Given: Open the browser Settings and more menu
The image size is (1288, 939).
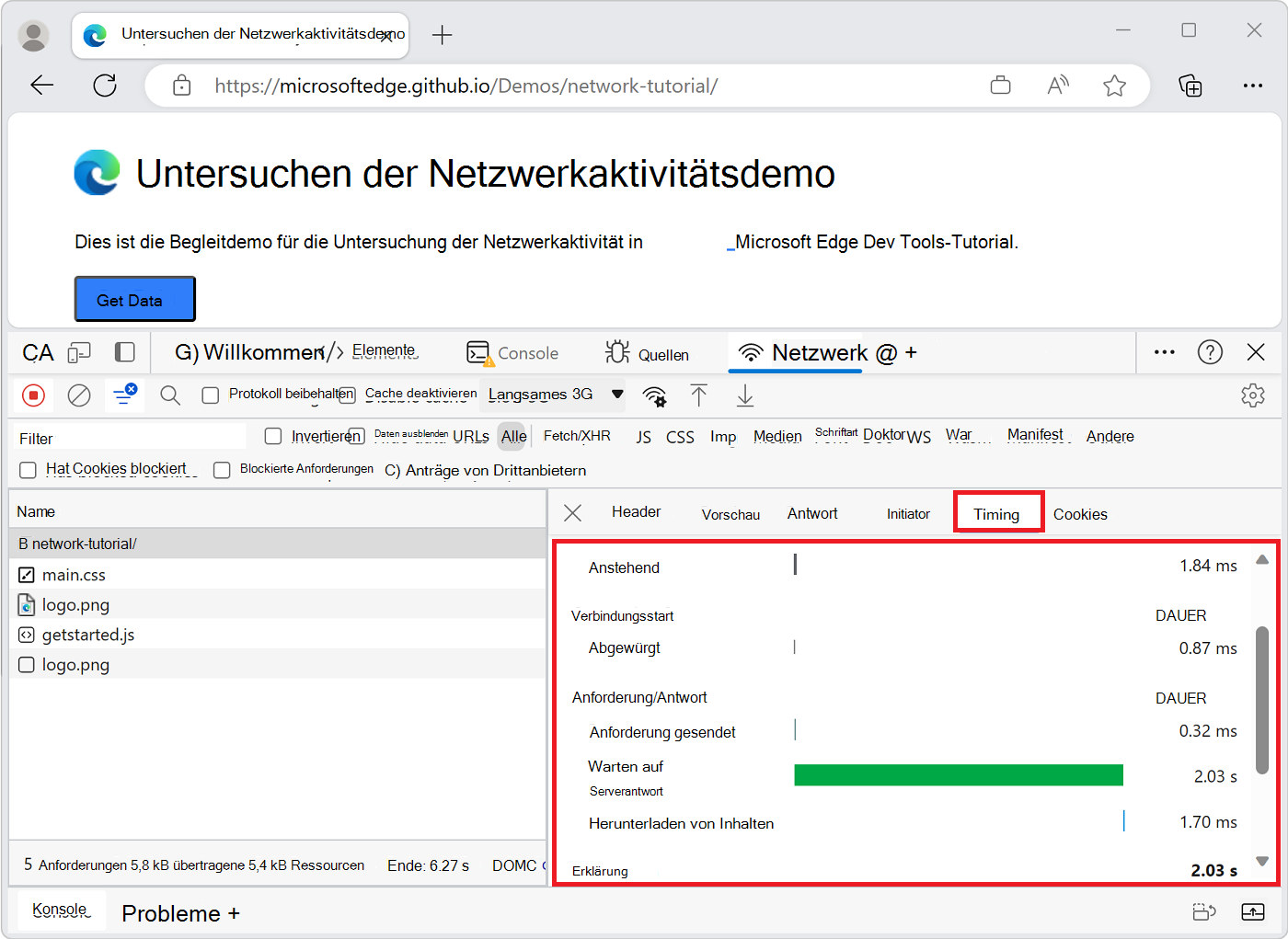Looking at the screenshot, I should [1253, 86].
